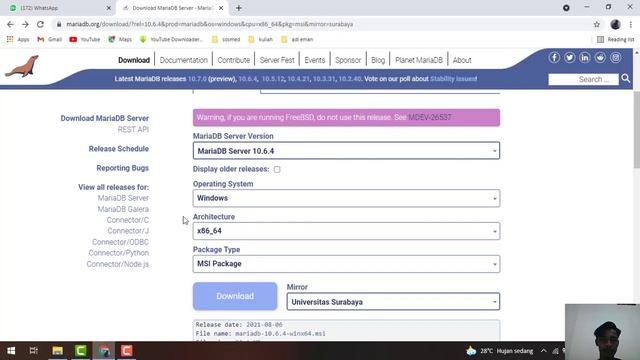This screenshot has width=640, height=360.
Task: Open Task View in taskbar
Action: click(34, 351)
